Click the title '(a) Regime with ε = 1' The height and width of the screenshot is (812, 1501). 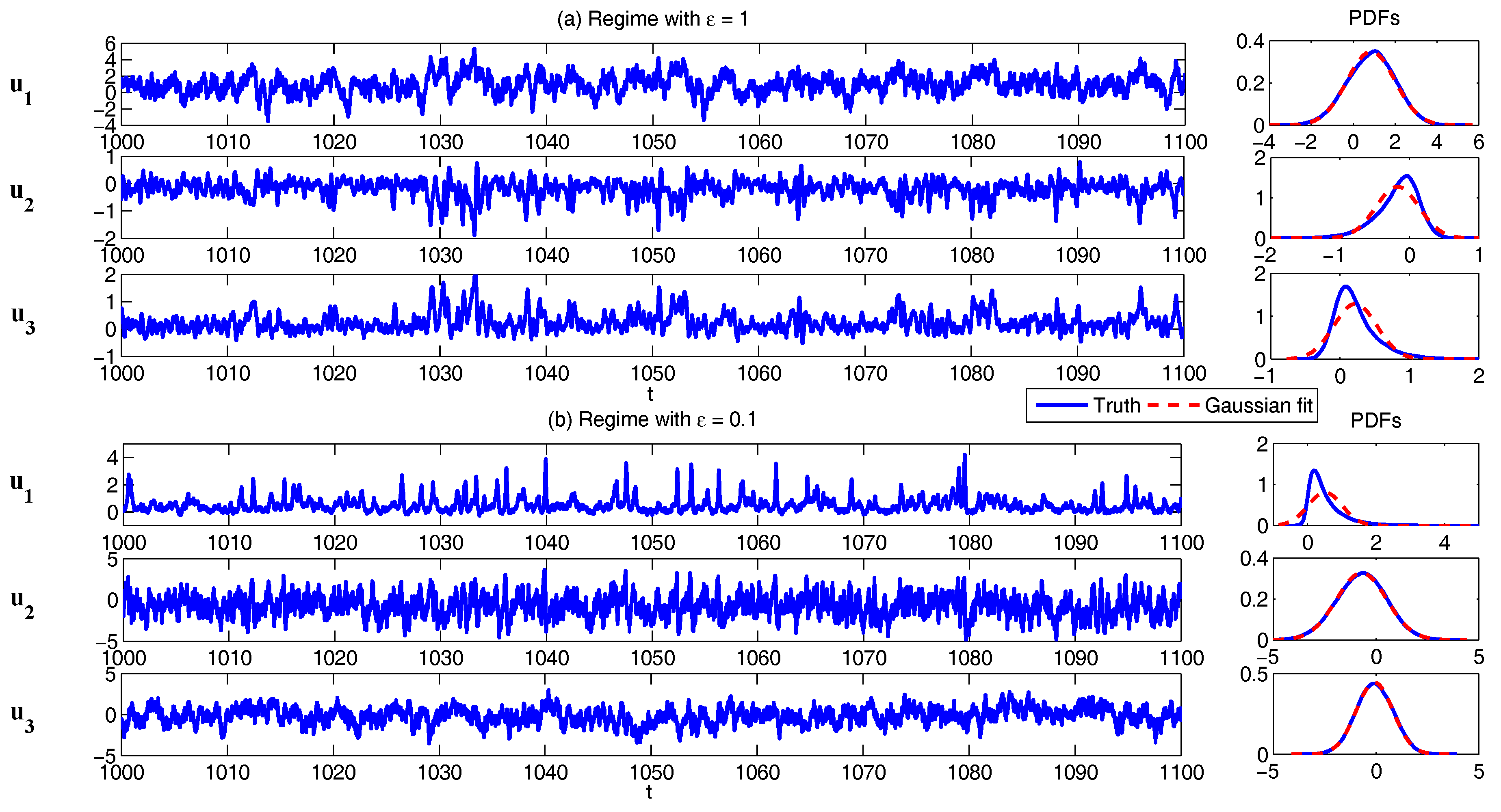[652, 19]
